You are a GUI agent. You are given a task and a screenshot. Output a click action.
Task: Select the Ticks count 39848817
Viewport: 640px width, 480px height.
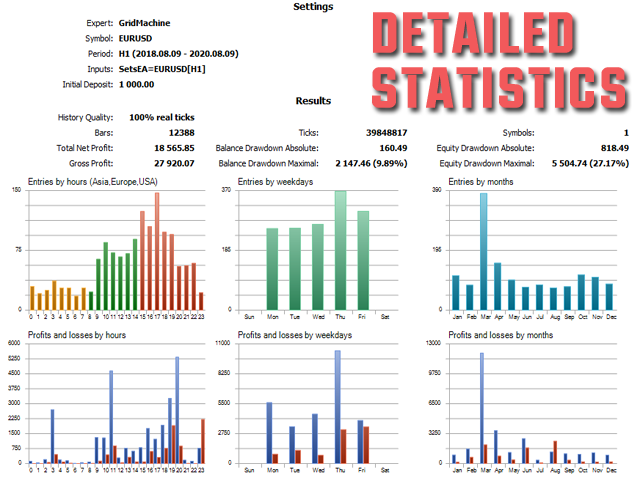[414, 133]
